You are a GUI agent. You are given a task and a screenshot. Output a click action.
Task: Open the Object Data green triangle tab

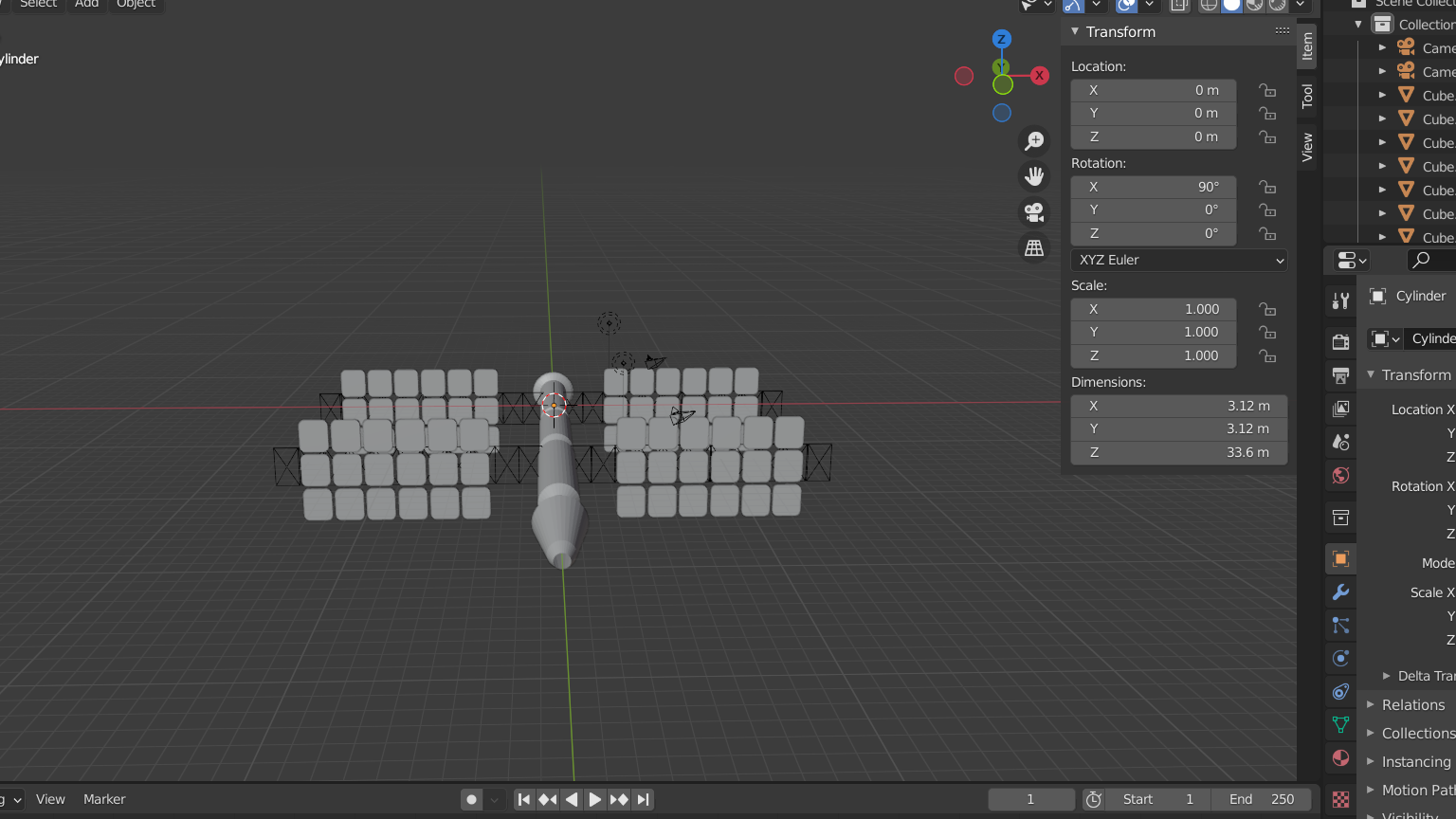click(1340, 724)
